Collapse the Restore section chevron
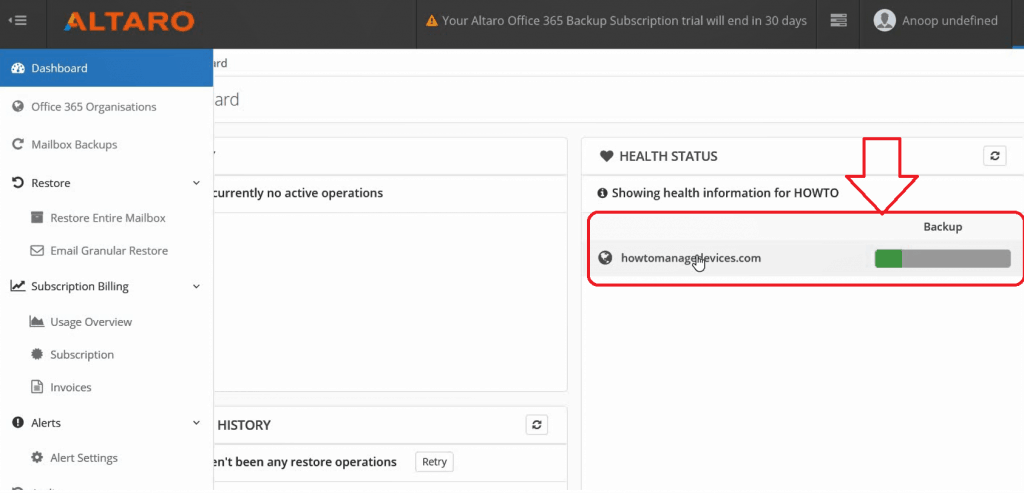Viewport: 1024px width, 493px height. click(197, 183)
